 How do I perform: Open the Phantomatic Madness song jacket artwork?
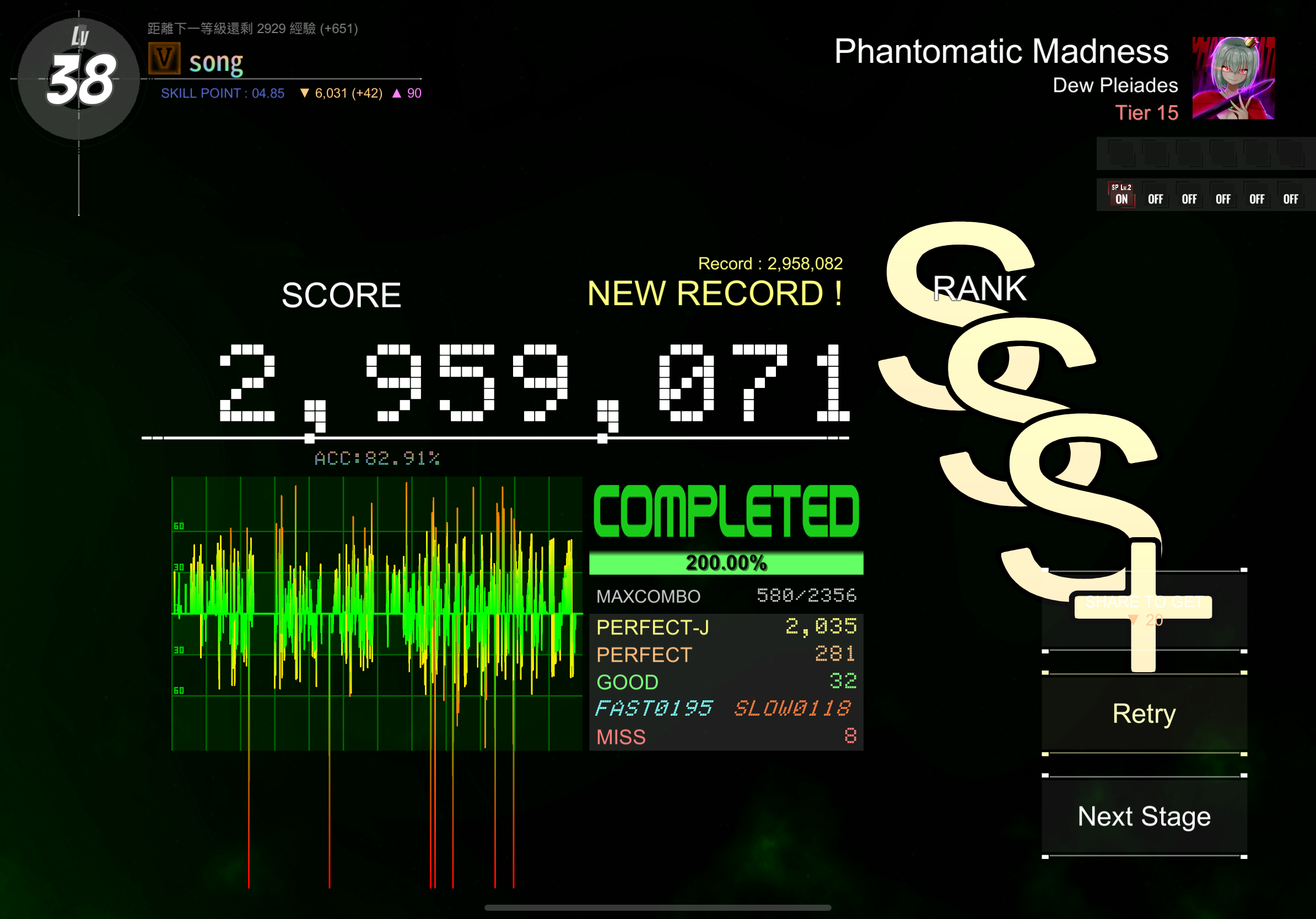coord(1233,78)
